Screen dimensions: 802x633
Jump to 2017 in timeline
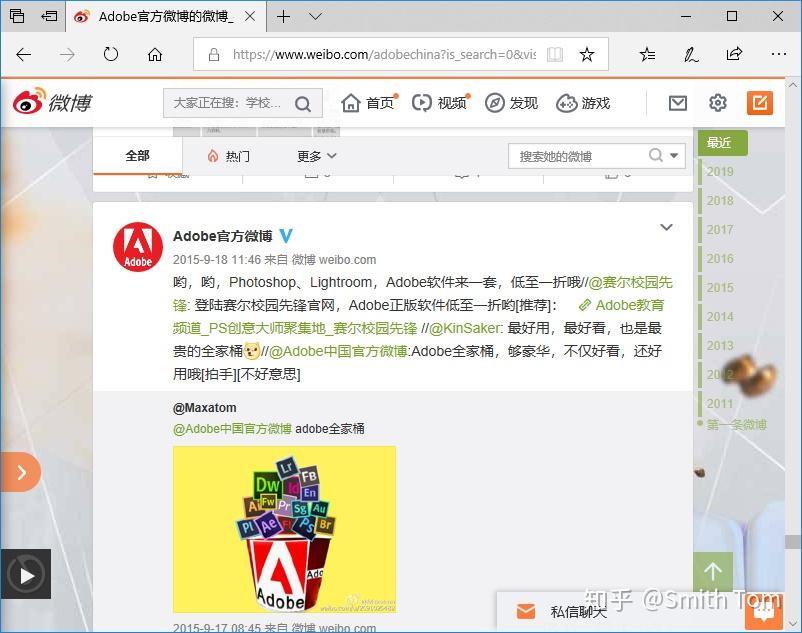(x=720, y=230)
